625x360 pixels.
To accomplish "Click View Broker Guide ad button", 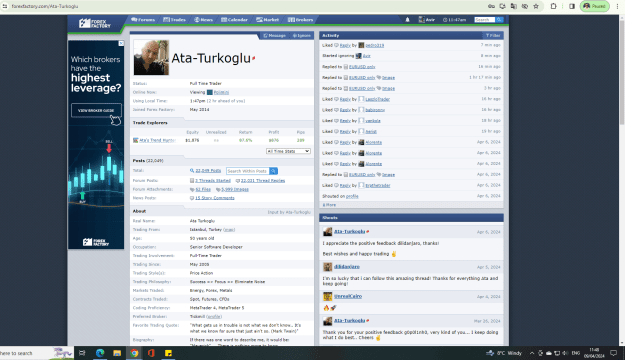I will (96, 110).
